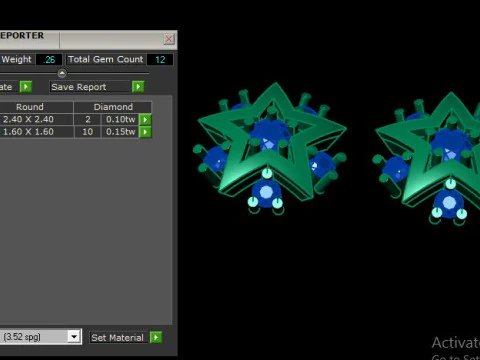This screenshot has width=480, height=360.
Task: Click green arrow in the 0.15tw row
Action: click(145, 132)
